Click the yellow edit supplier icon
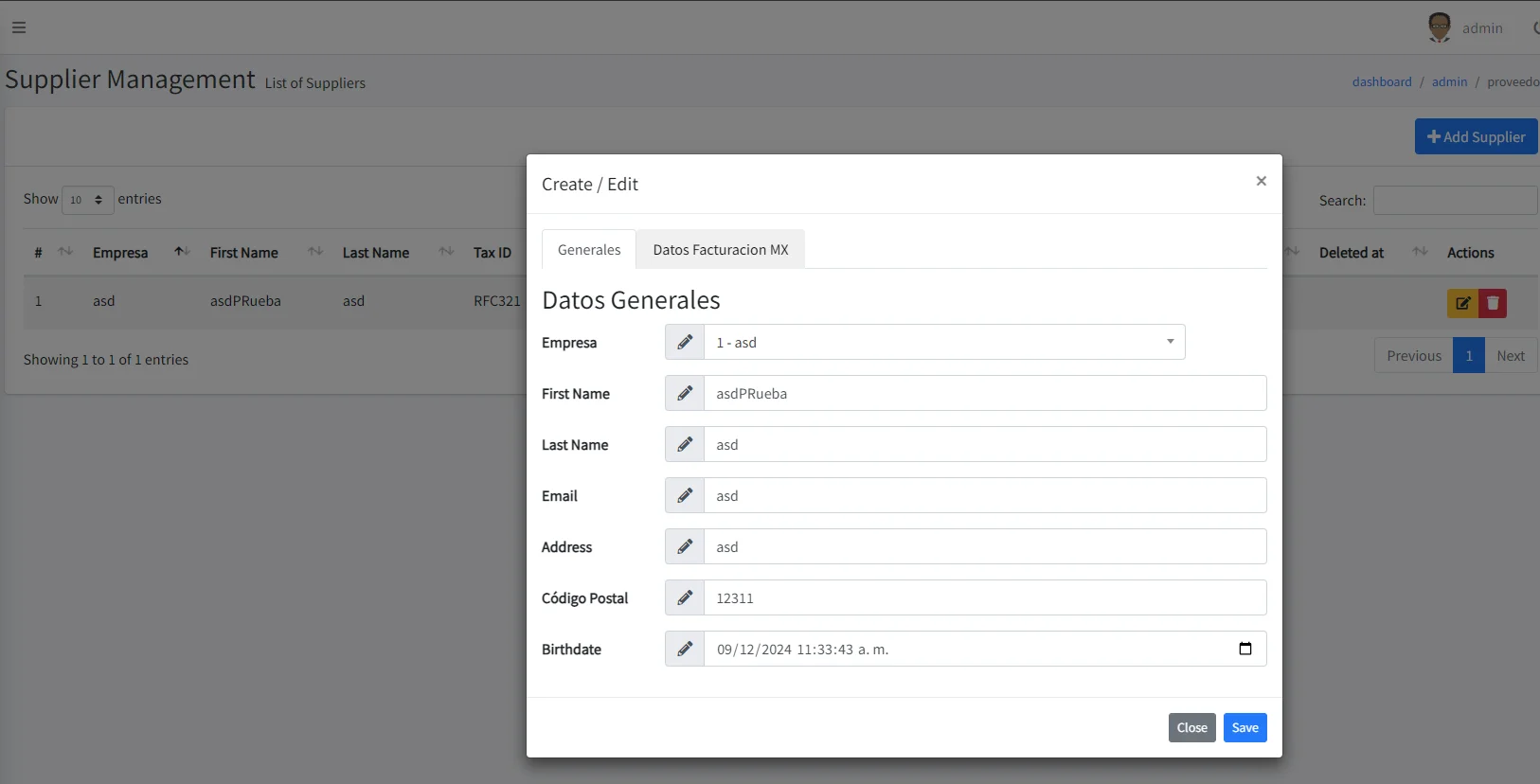 pyautogui.click(x=1462, y=303)
